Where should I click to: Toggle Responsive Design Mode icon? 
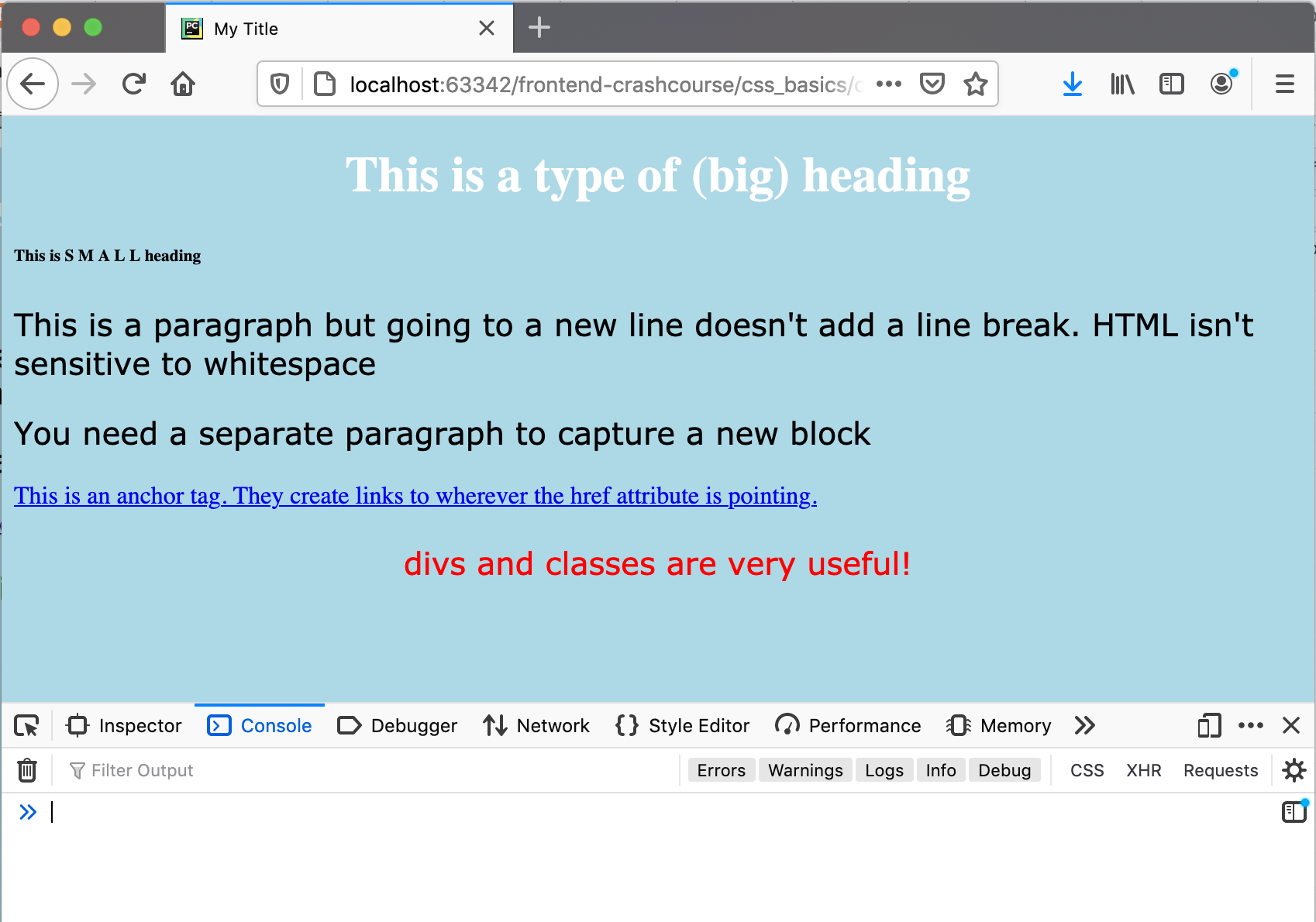pos(1209,726)
